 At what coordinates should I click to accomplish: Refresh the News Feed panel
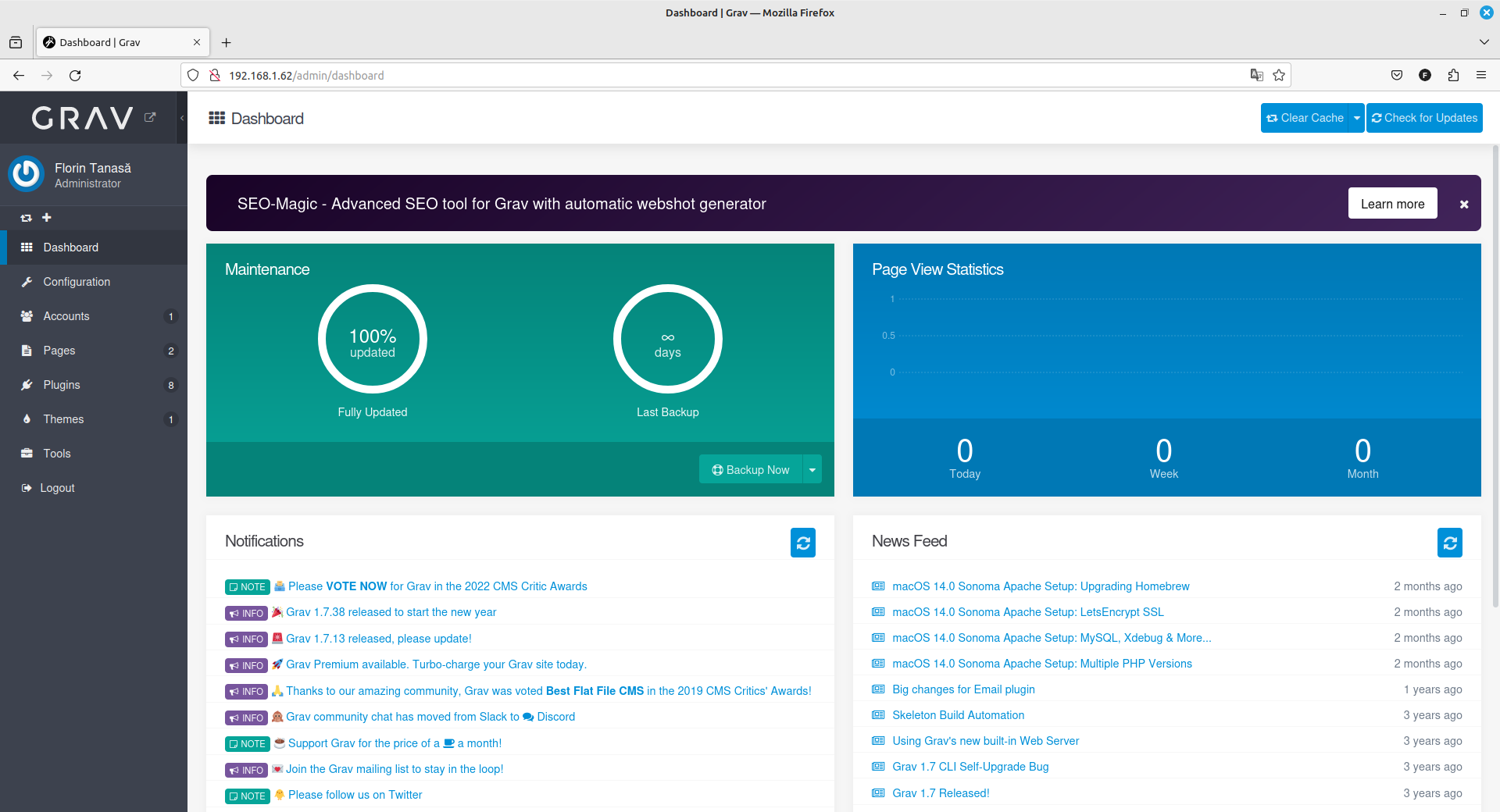click(x=1450, y=543)
